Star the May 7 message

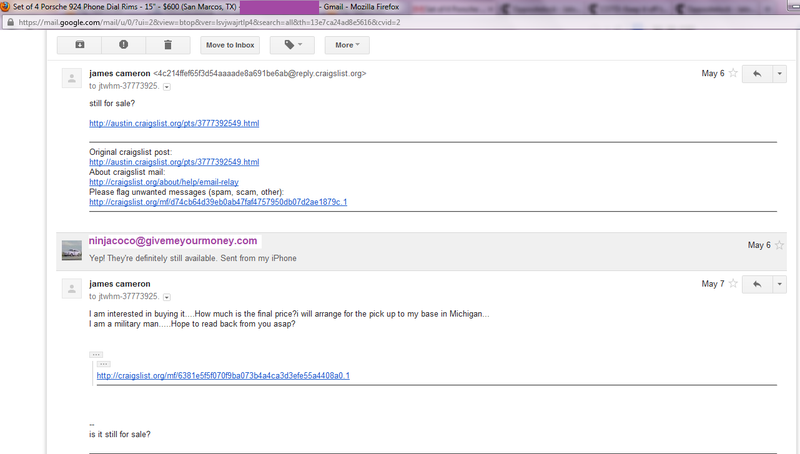pyautogui.click(x=733, y=284)
